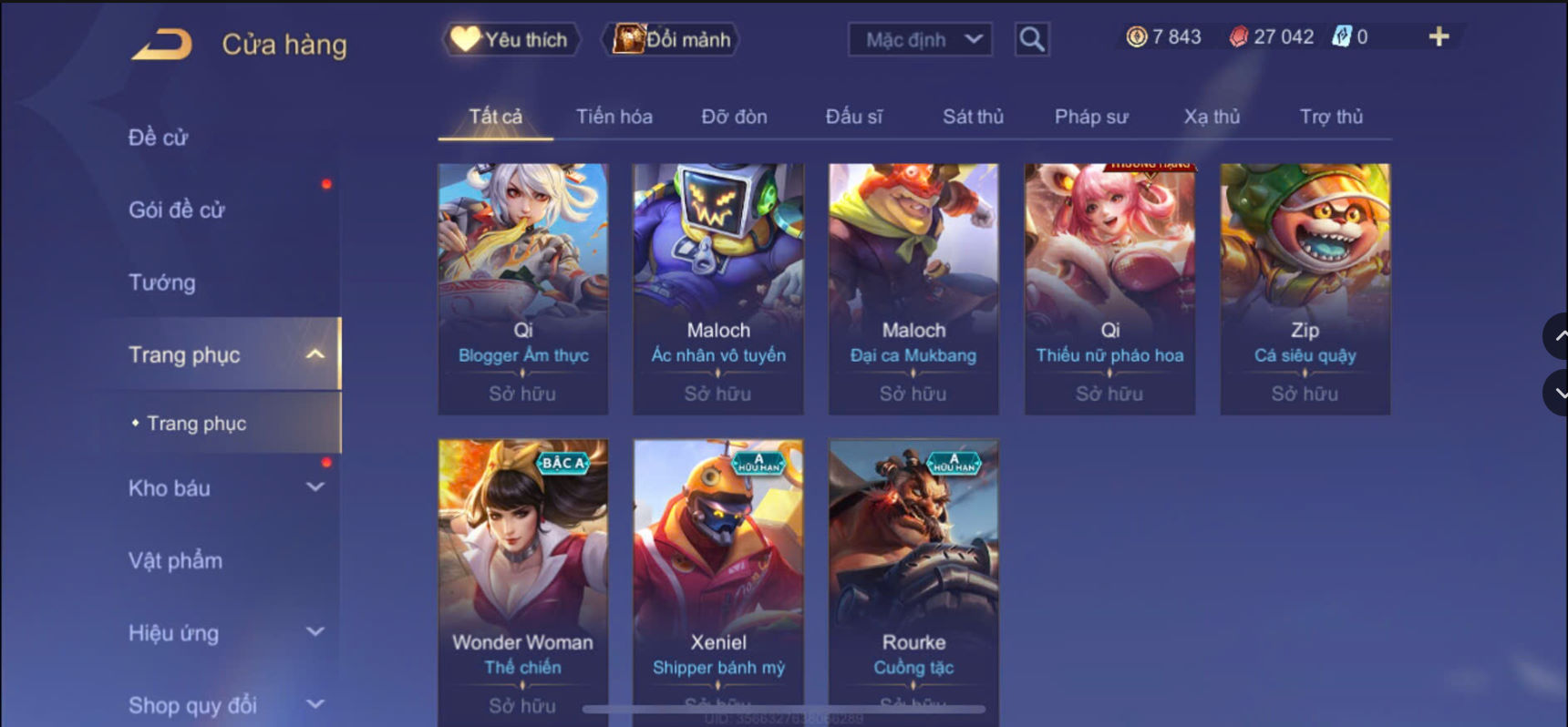This screenshot has height=727, width=1568.
Task: Open the Đổi mảnh shard exchange
Action: pyautogui.click(x=670, y=39)
